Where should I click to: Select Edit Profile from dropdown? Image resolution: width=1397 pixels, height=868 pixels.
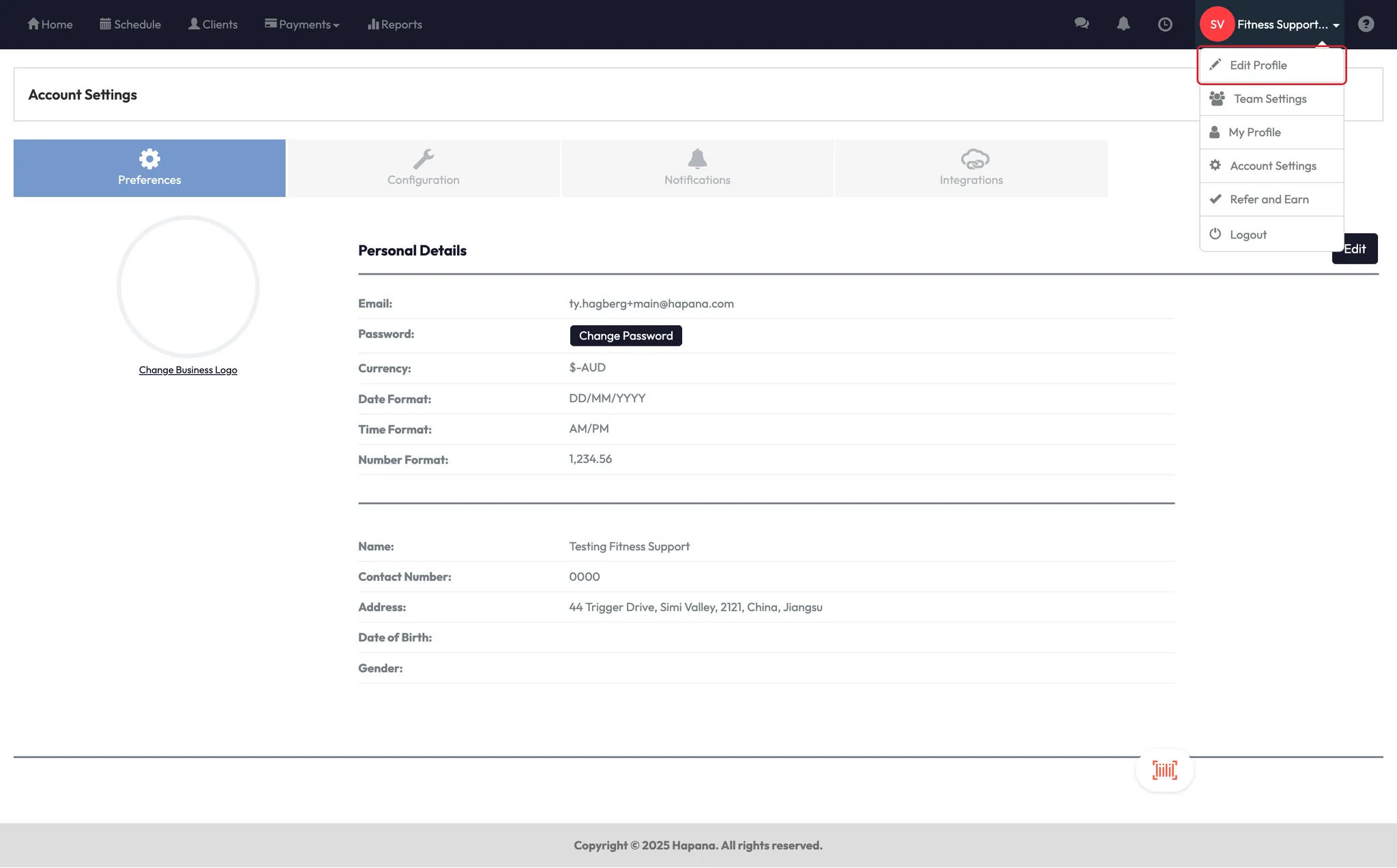point(1258,65)
